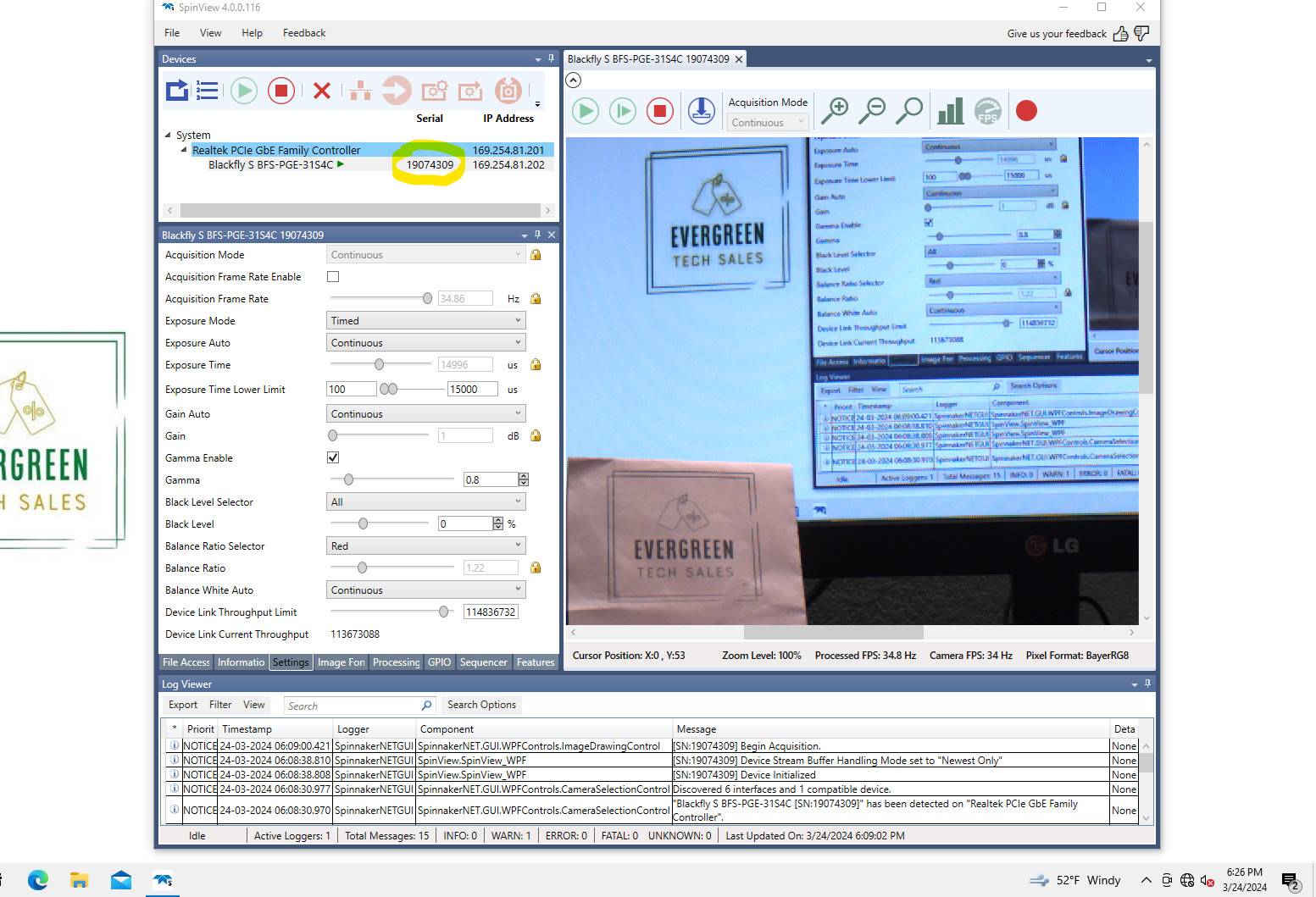
Task: Switch to the GPIO tab
Action: click(439, 662)
